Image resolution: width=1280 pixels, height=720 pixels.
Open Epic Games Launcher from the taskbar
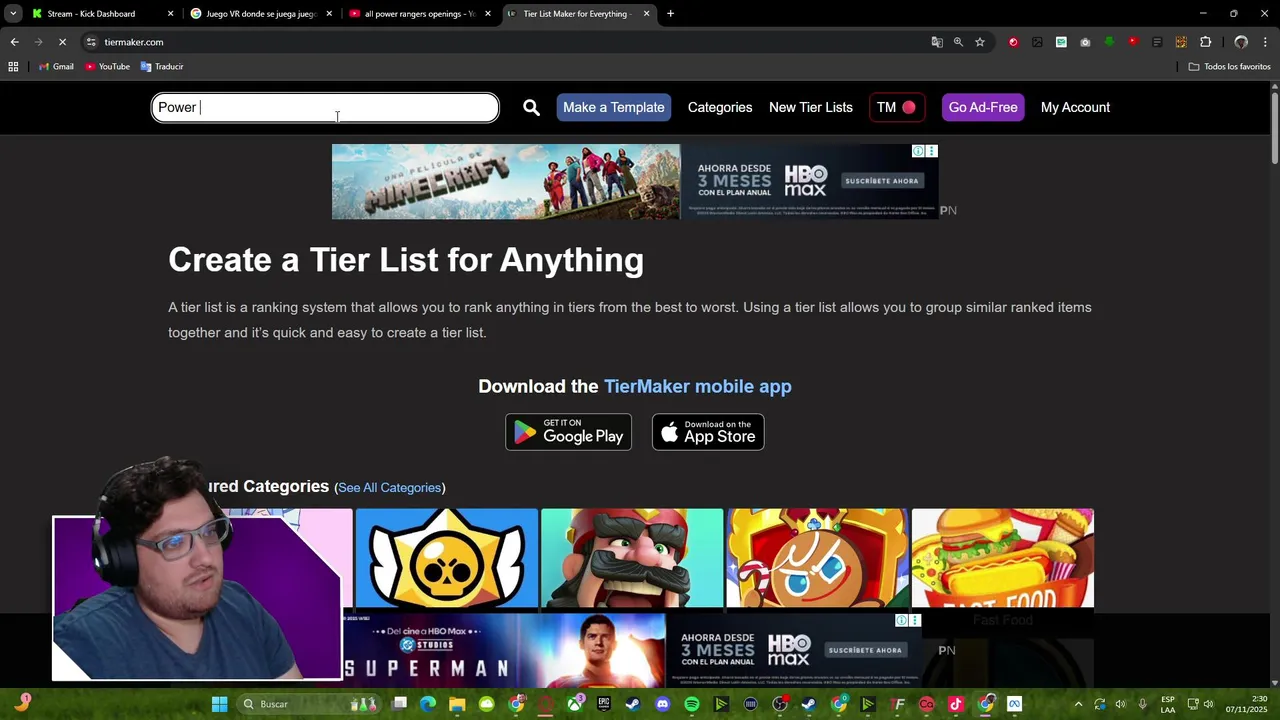604,704
